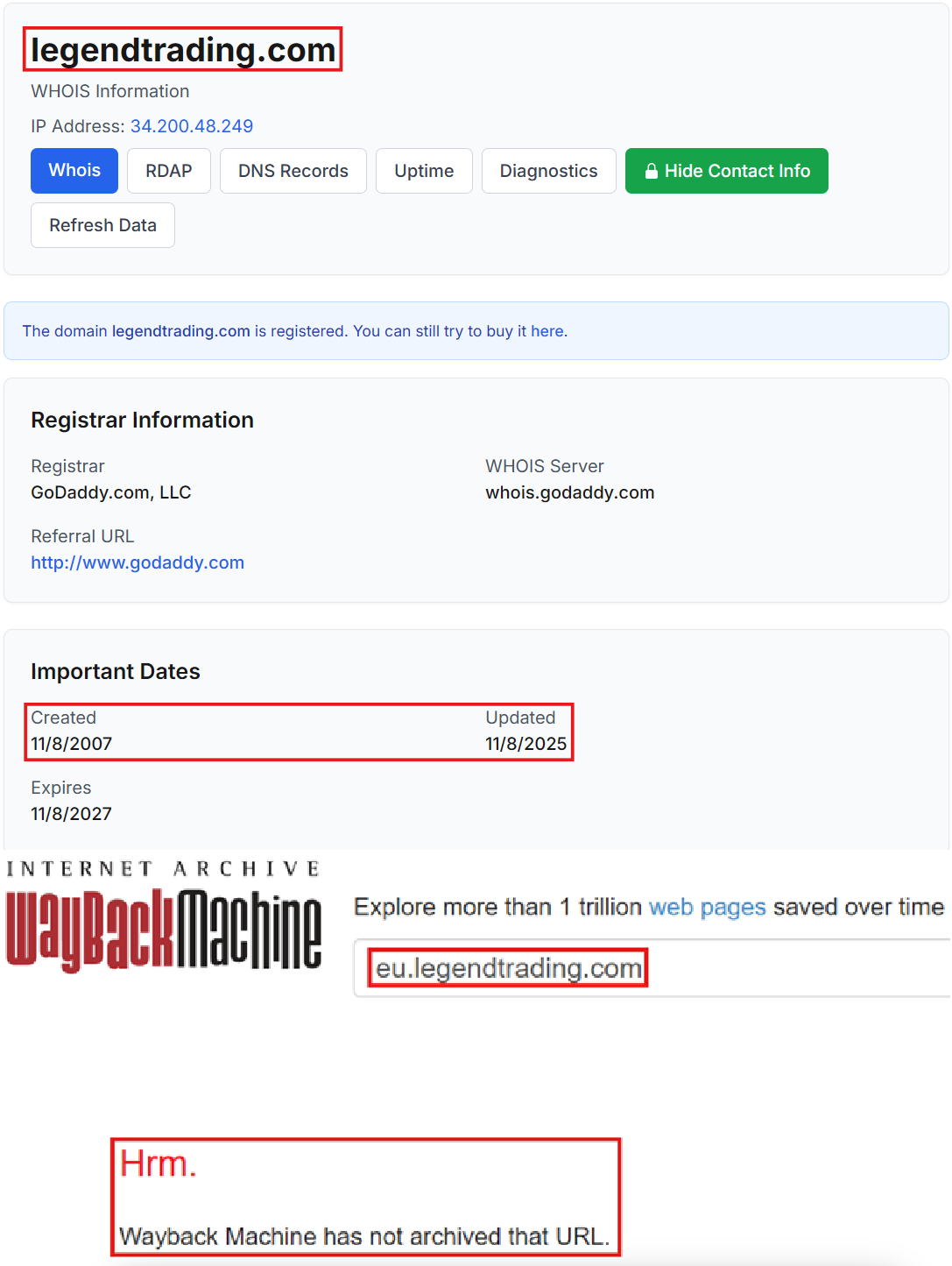This screenshot has width=952, height=1266.
Task: Click the whois.godaddy.com server text
Action: [x=569, y=492]
